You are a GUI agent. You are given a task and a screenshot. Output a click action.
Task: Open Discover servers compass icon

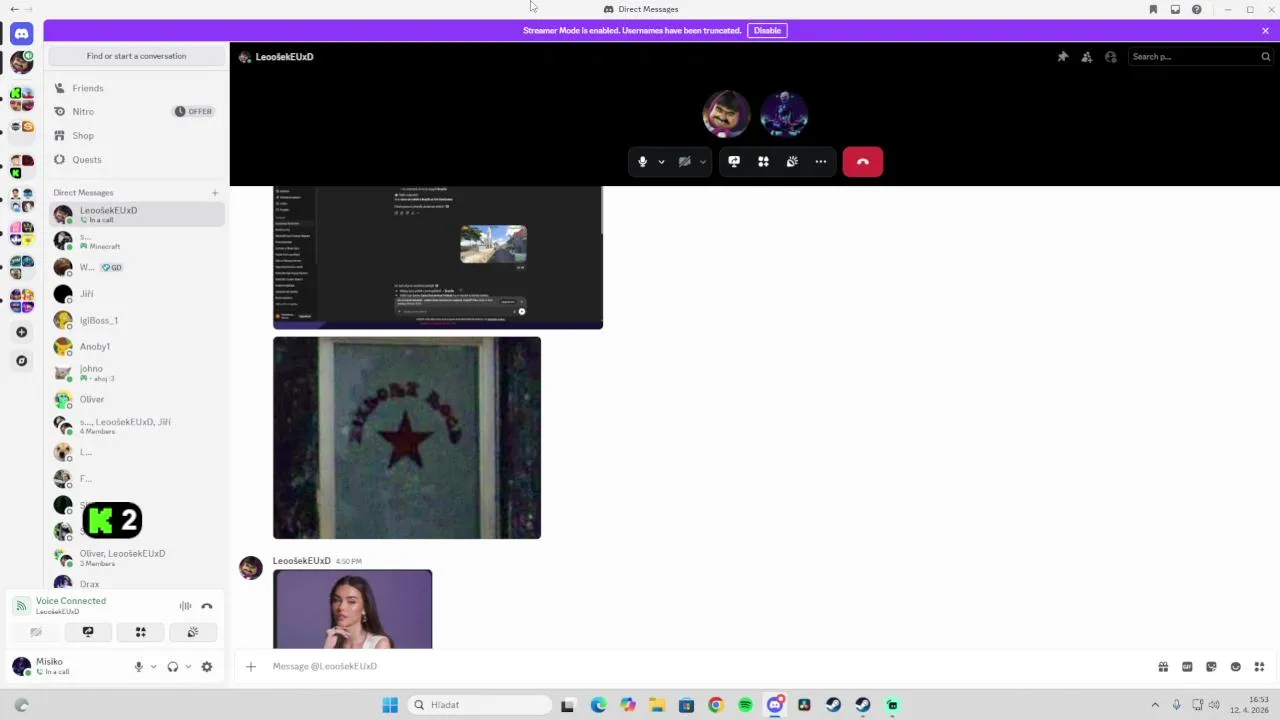click(x=21, y=361)
